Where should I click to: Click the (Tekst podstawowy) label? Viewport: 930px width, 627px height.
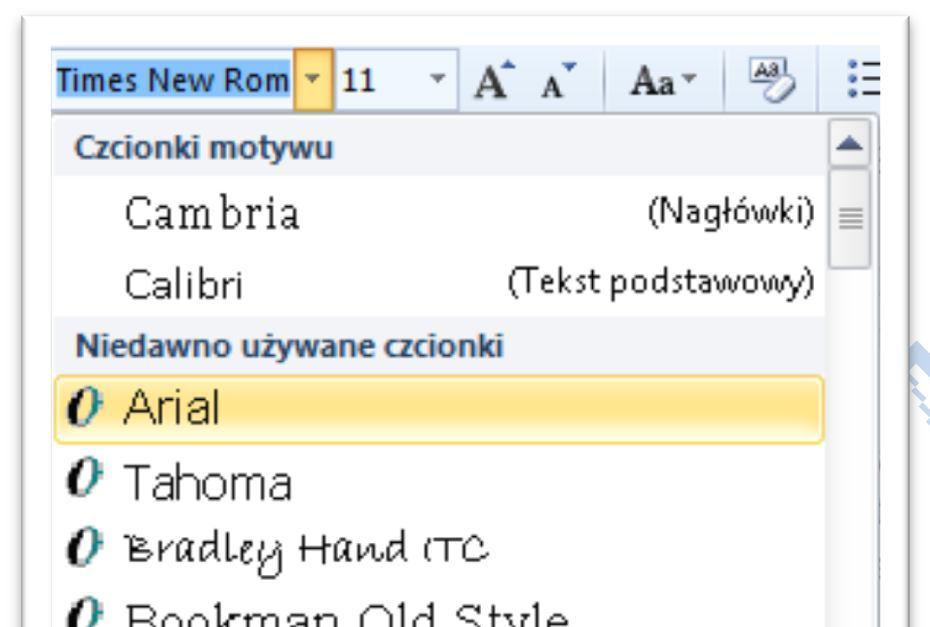click(661, 282)
